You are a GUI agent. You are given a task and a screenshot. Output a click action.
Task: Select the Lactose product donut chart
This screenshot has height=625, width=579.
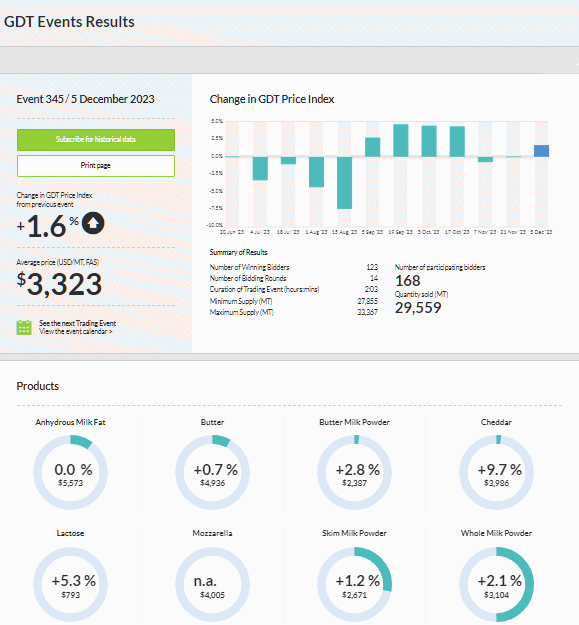click(x=70, y=584)
